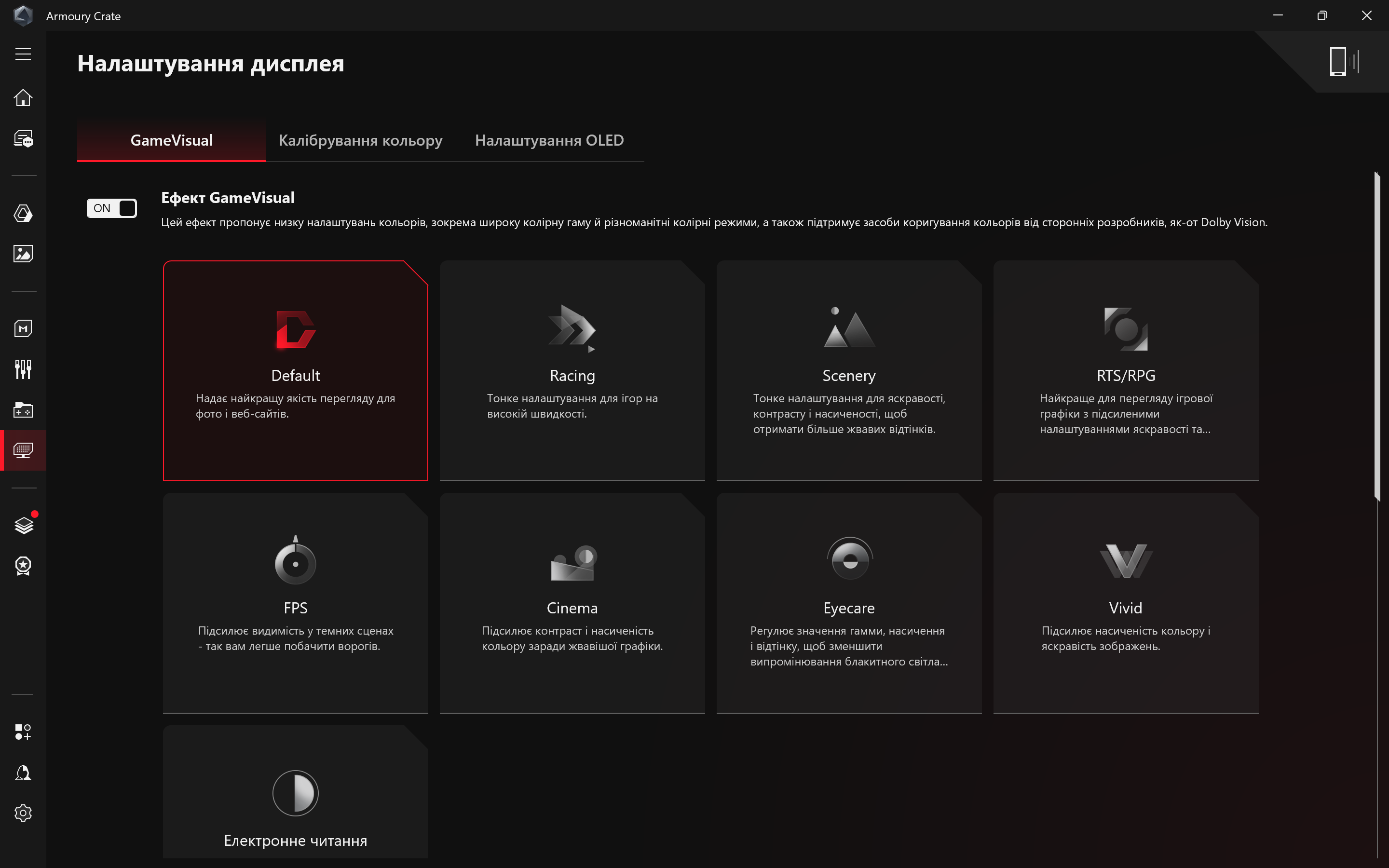Click the Cinema description about жвавішої графіки
Image resolution: width=1389 pixels, height=868 pixels.
pyautogui.click(x=572, y=638)
